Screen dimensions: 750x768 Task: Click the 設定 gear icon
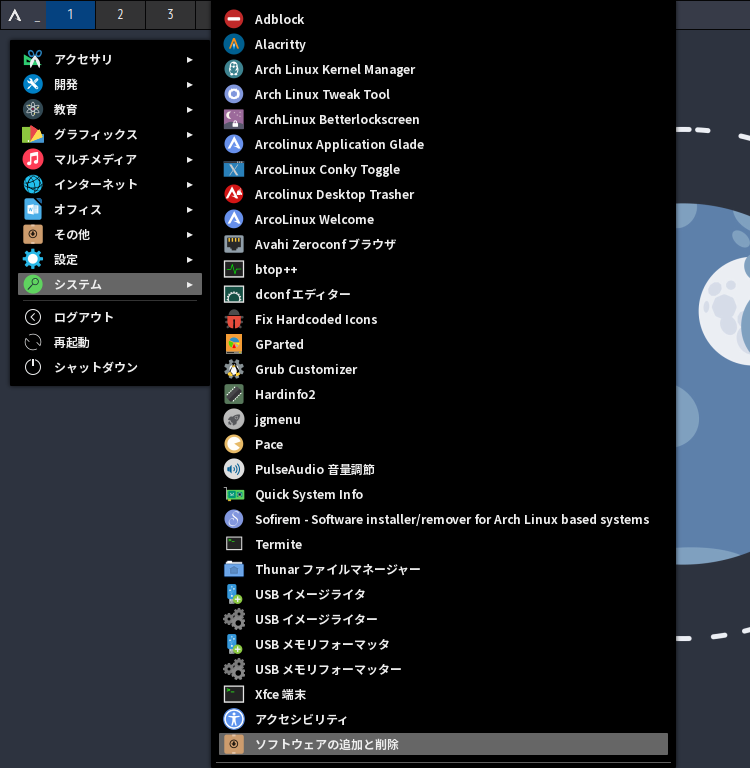[x=33, y=259]
